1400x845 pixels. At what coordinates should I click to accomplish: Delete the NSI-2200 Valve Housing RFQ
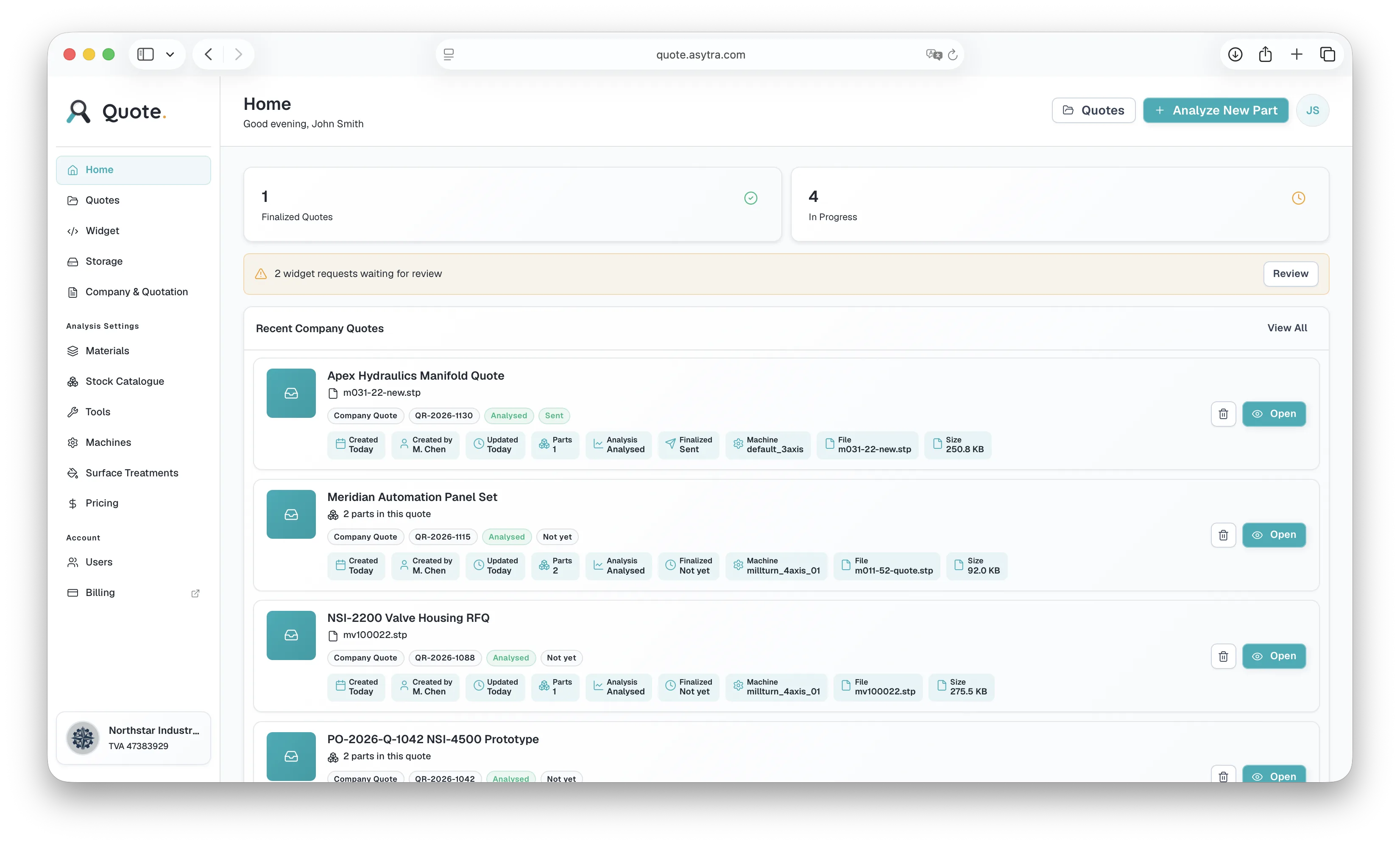(x=1223, y=656)
